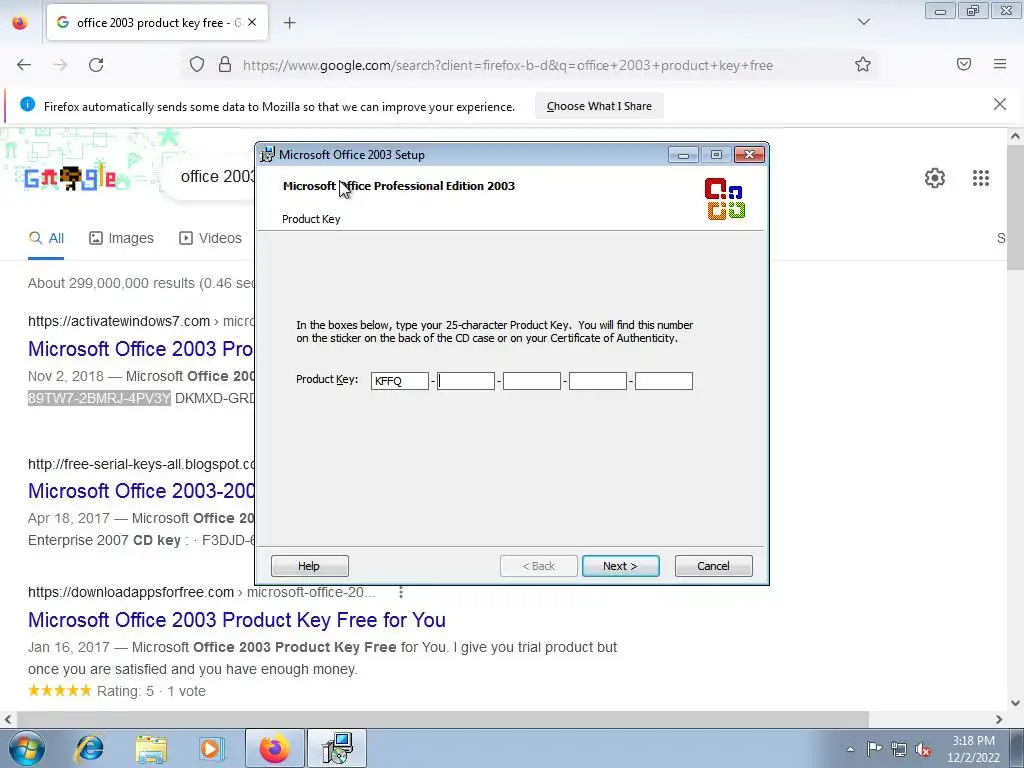This screenshot has height=768, width=1024.
Task: Click highlighted key text 89TW7-2BMRJ-4PV3Y
Action: (99, 398)
